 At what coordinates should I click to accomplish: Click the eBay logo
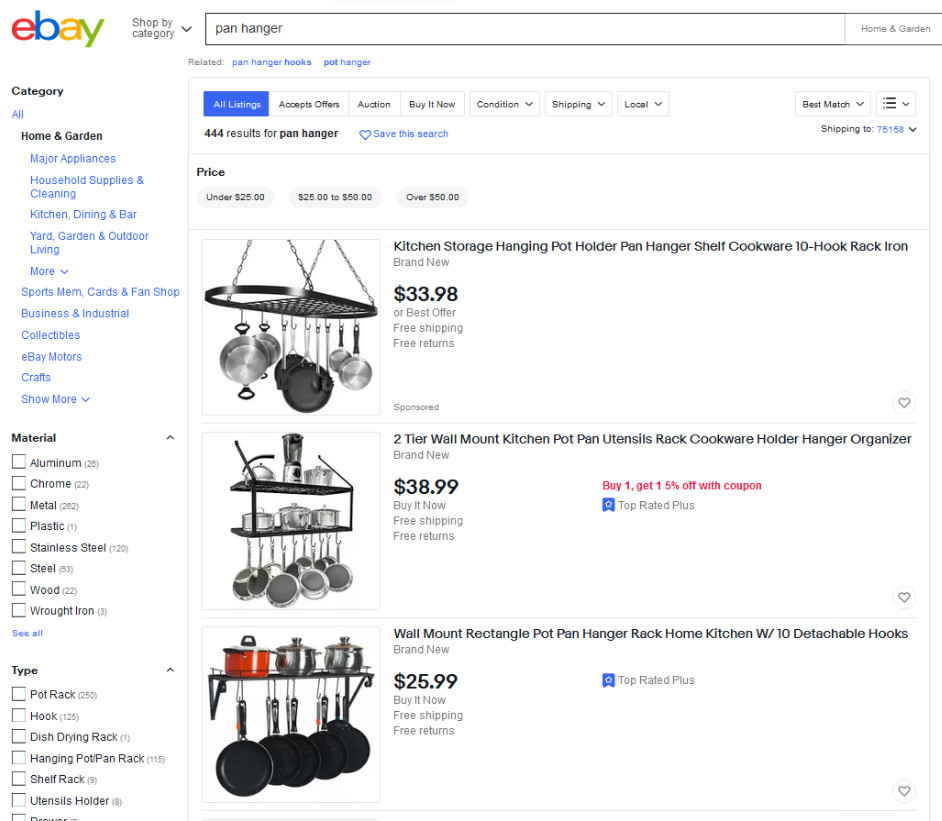pyautogui.click(x=57, y=29)
